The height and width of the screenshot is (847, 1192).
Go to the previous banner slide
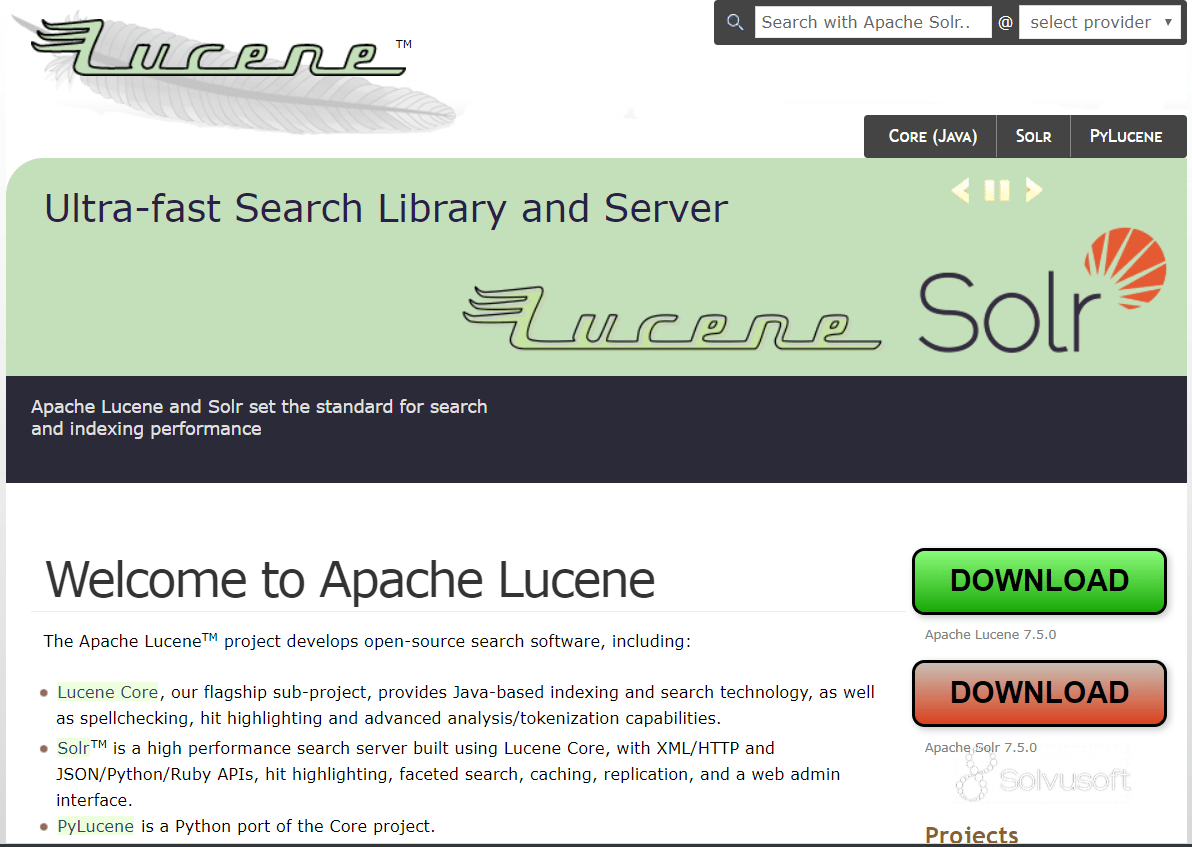coord(960,190)
